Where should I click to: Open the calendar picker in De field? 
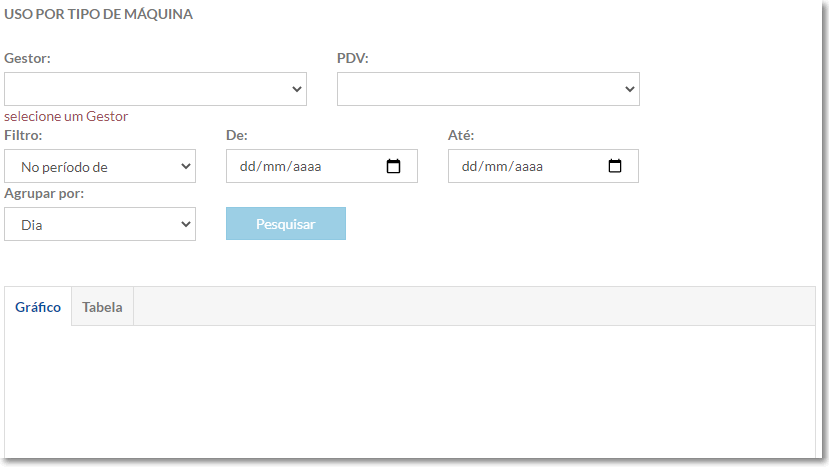(x=393, y=166)
